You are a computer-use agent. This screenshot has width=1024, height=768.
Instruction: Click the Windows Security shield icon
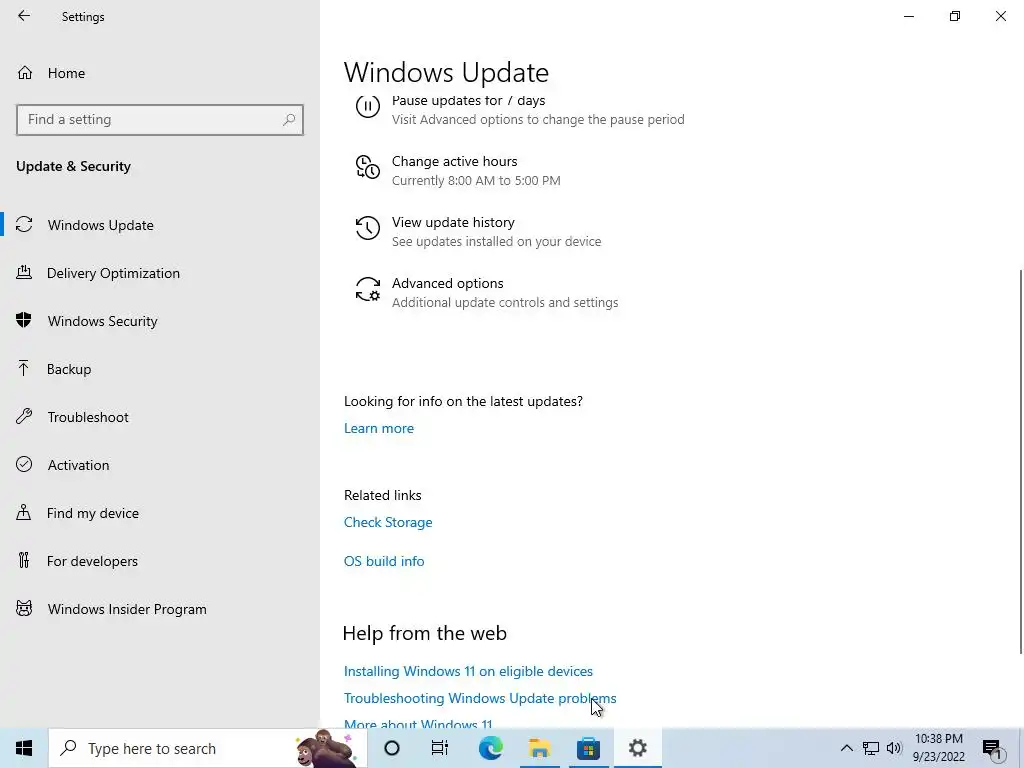tap(24, 320)
